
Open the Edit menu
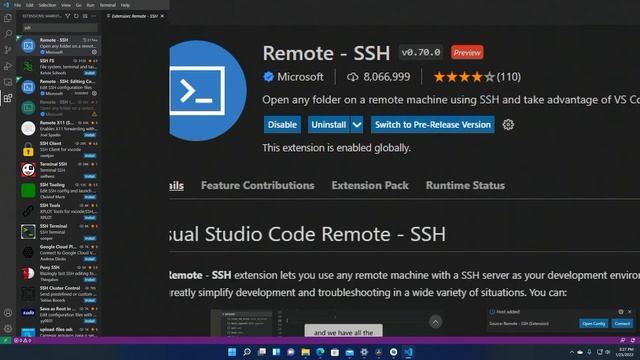(30, 5)
